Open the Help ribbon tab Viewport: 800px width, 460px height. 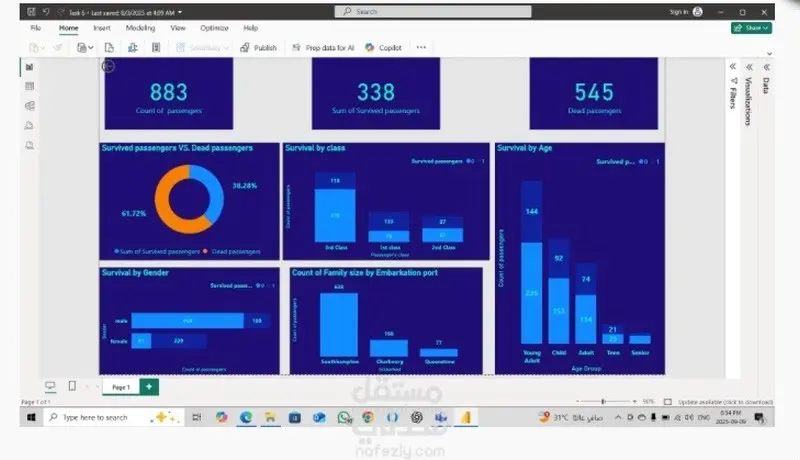(x=251, y=28)
